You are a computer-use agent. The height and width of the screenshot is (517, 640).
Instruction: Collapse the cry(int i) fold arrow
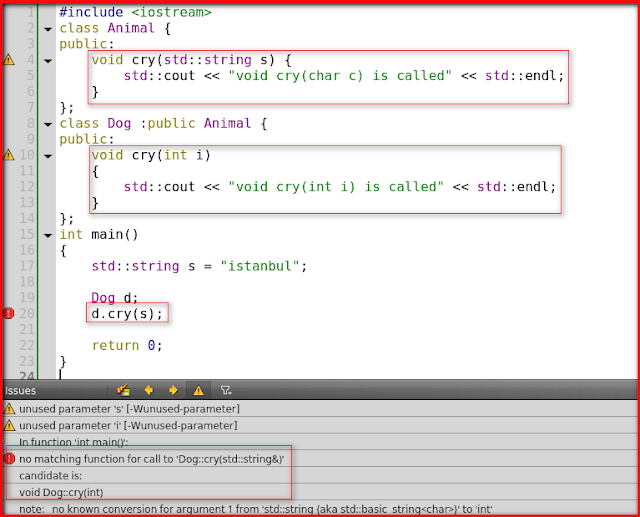[48, 156]
